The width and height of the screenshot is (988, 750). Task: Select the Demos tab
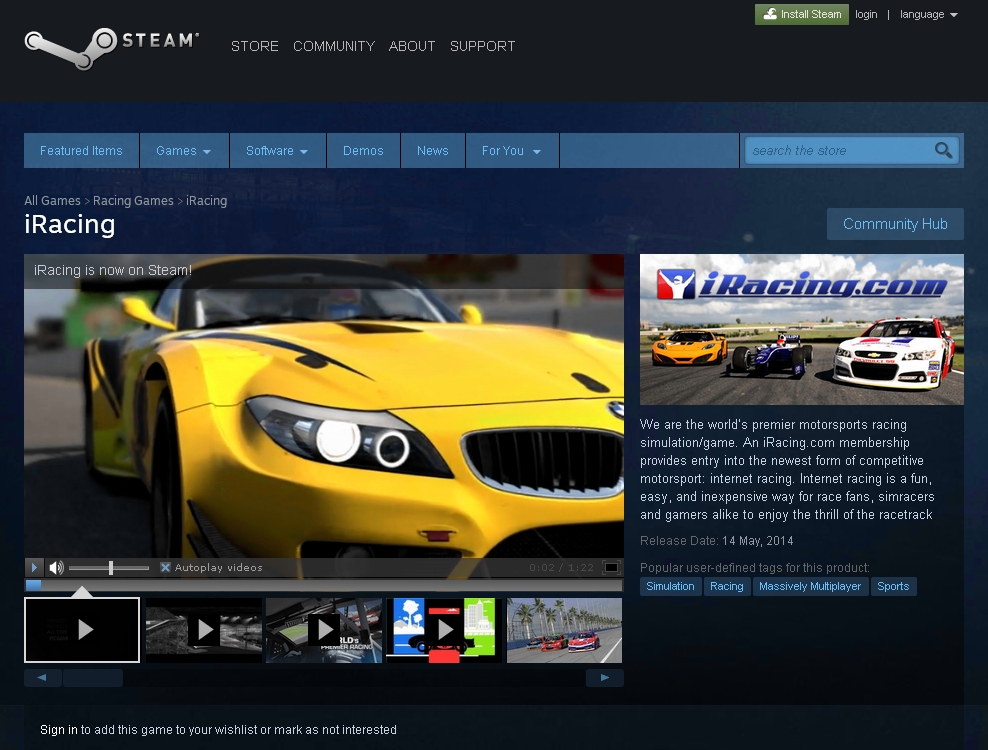coord(363,151)
